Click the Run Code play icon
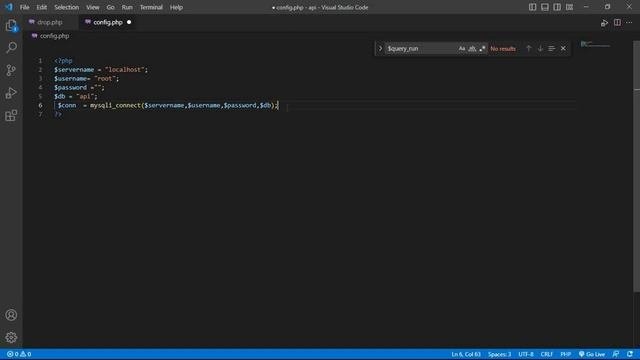Image resolution: width=640 pixels, height=360 pixels. [604, 23]
